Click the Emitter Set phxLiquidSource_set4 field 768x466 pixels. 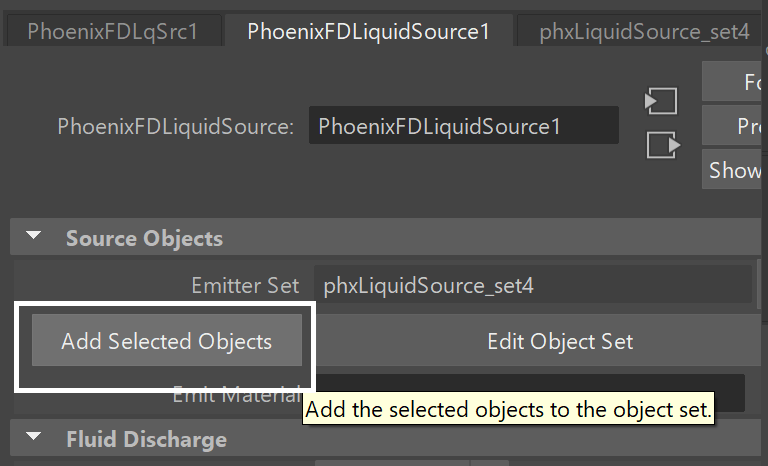click(x=533, y=285)
